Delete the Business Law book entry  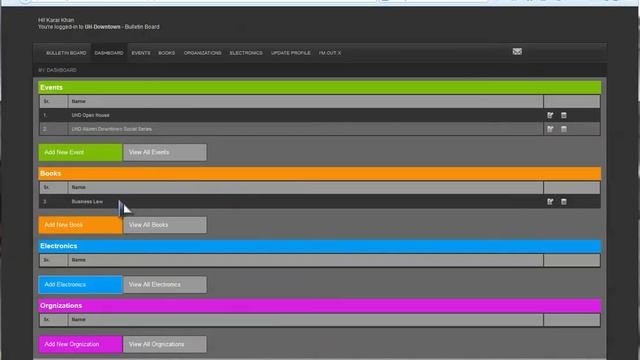(564, 202)
